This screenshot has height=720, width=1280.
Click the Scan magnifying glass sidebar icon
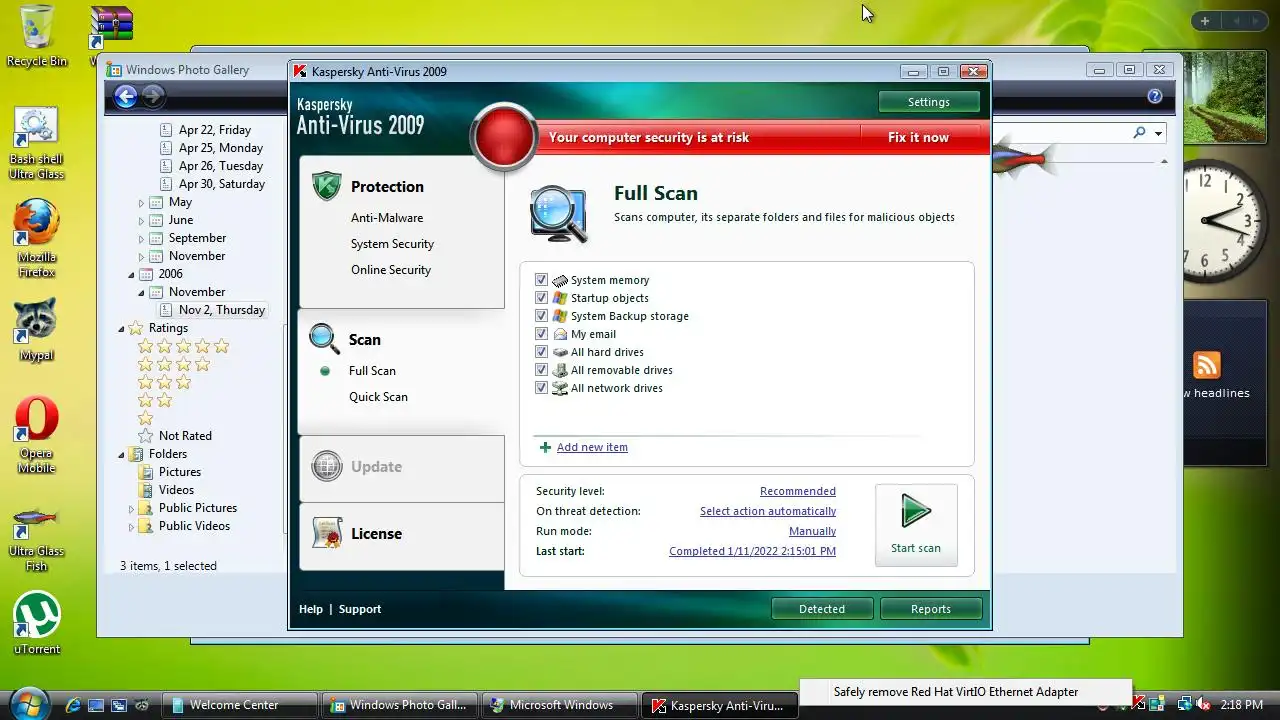324,339
